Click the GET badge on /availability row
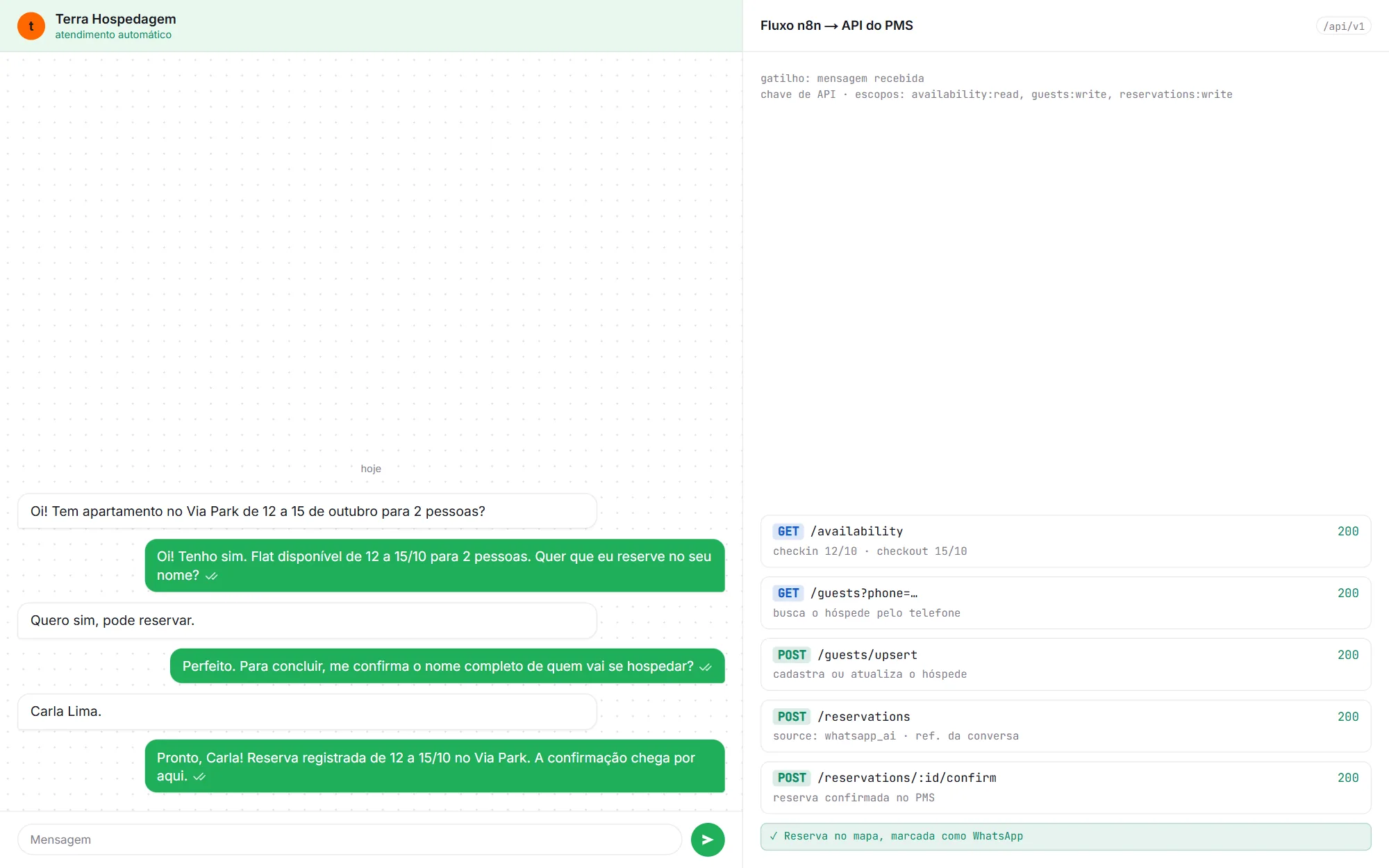This screenshot has width=1389, height=868. (788, 531)
